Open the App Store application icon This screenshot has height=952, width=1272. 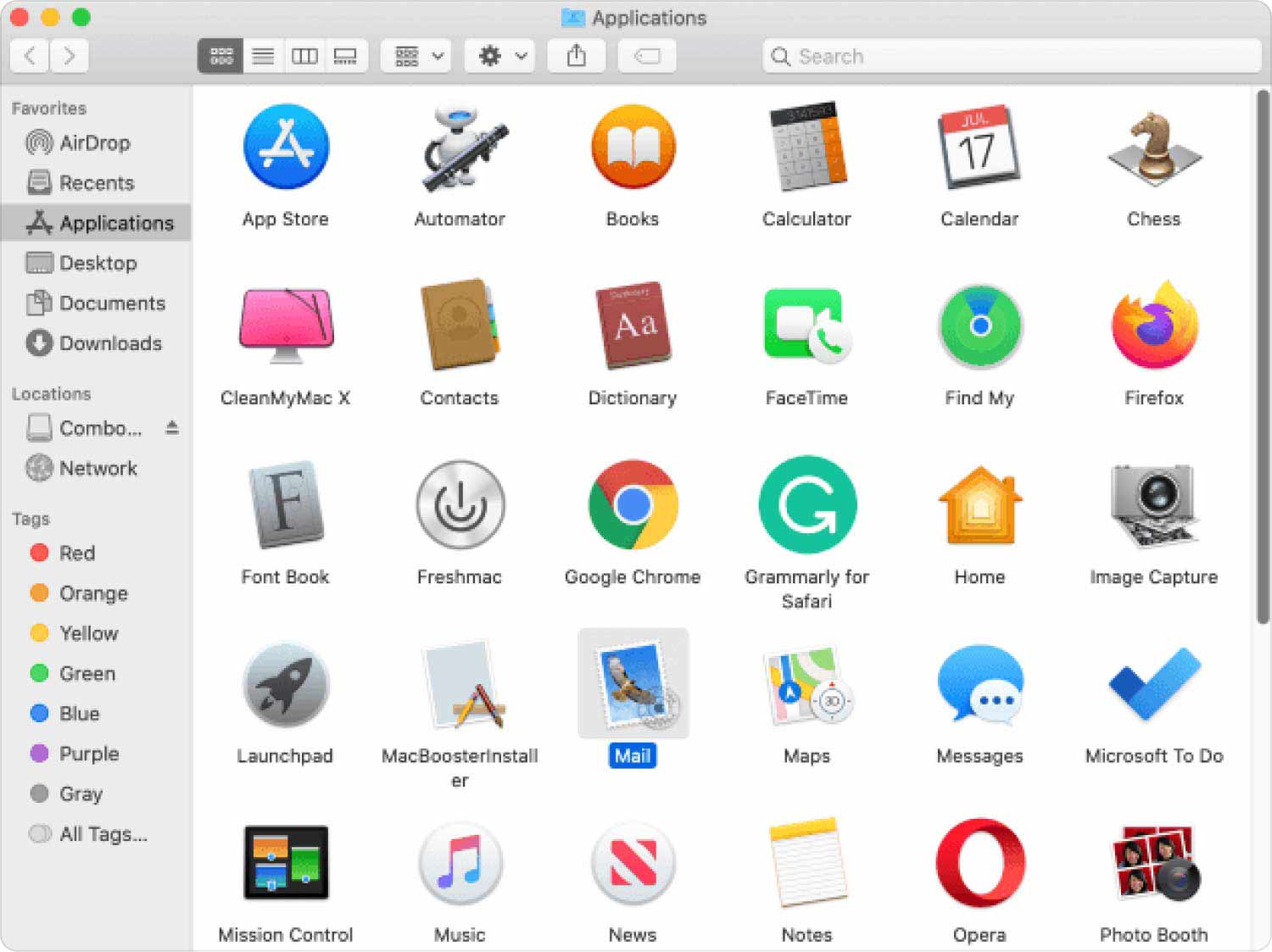pyautogui.click(x=286, y=147)
